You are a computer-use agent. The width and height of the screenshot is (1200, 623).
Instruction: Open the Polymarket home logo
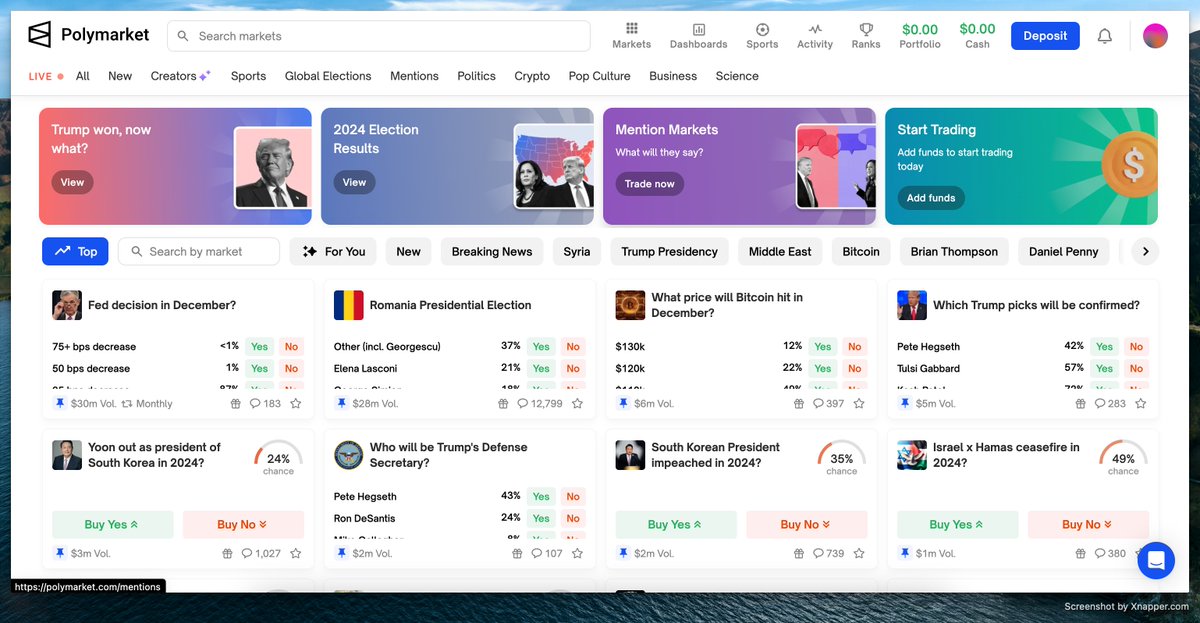pos(88,35)
